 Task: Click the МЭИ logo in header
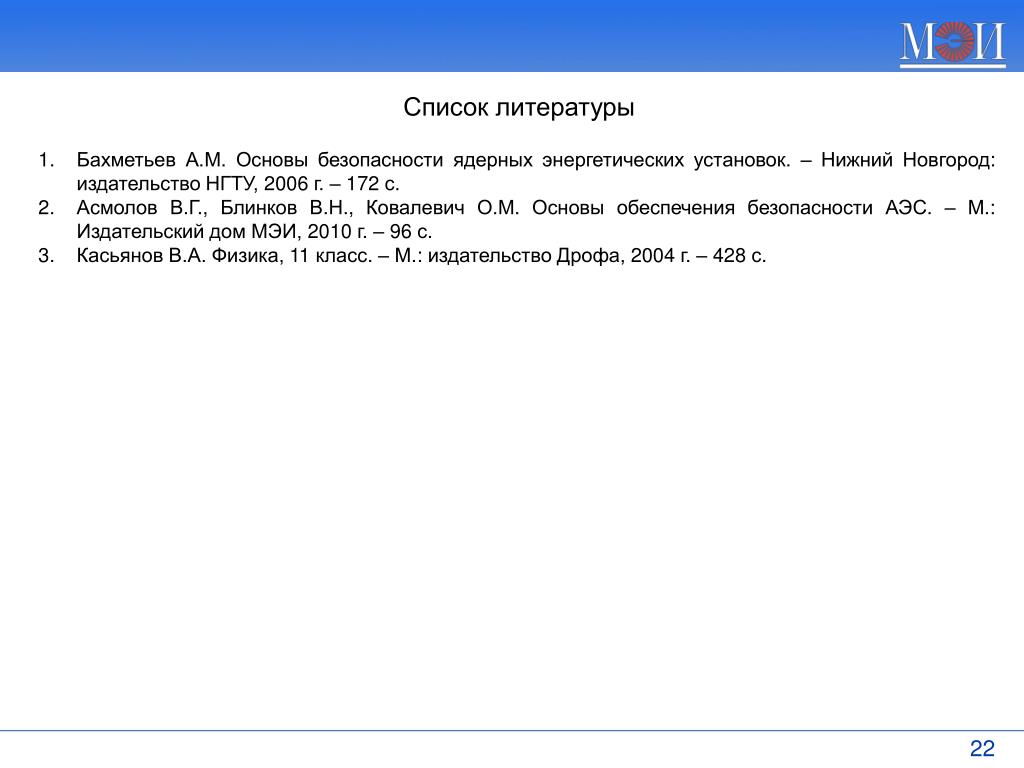[953, 43]
